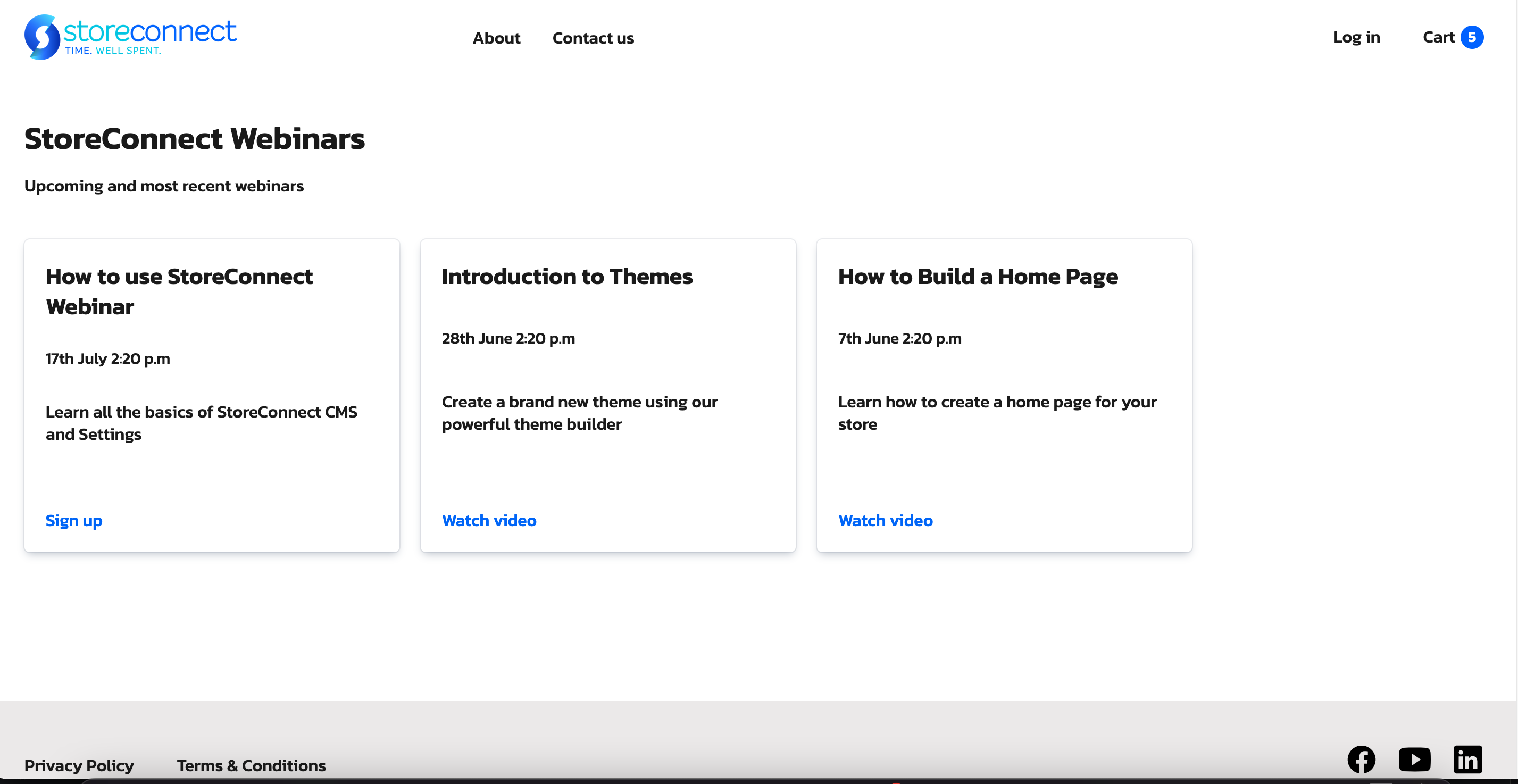Expand Terms and Conditions page
This screenshot has width=1518, height=784.
click(x=251, y=765)
